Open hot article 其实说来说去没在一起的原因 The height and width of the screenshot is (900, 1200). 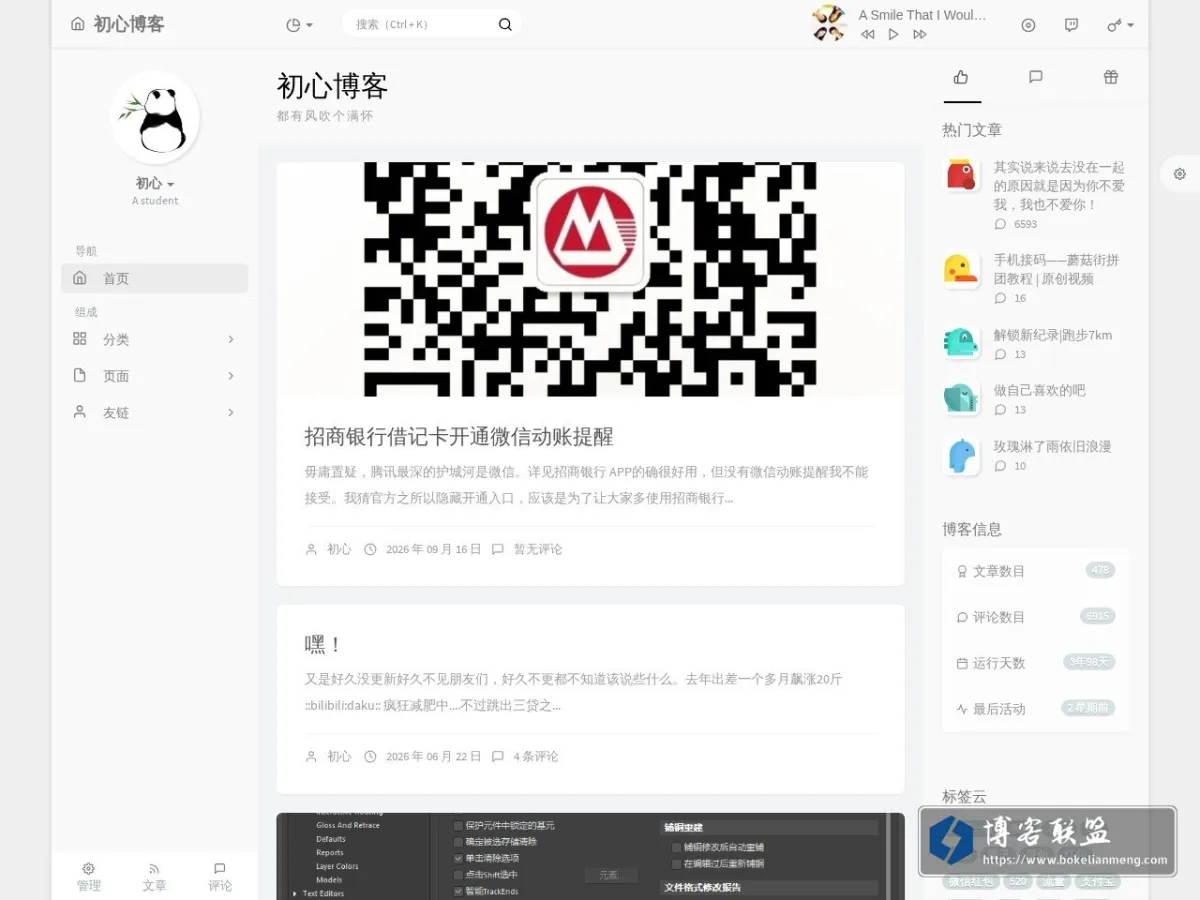1060,186
